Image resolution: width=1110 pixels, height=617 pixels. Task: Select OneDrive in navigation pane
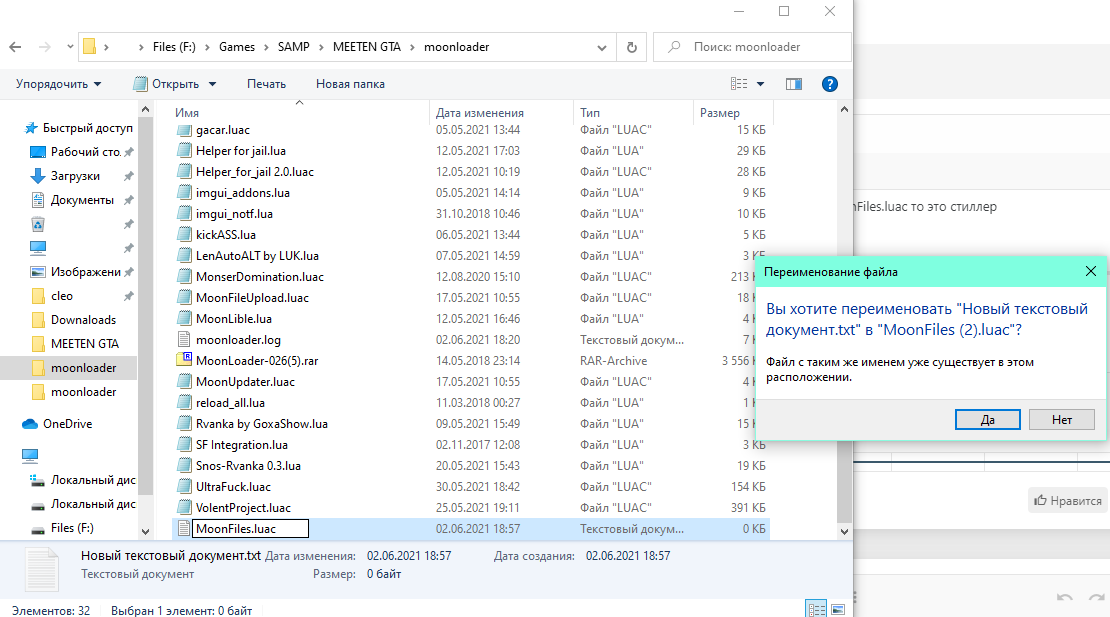57,424
